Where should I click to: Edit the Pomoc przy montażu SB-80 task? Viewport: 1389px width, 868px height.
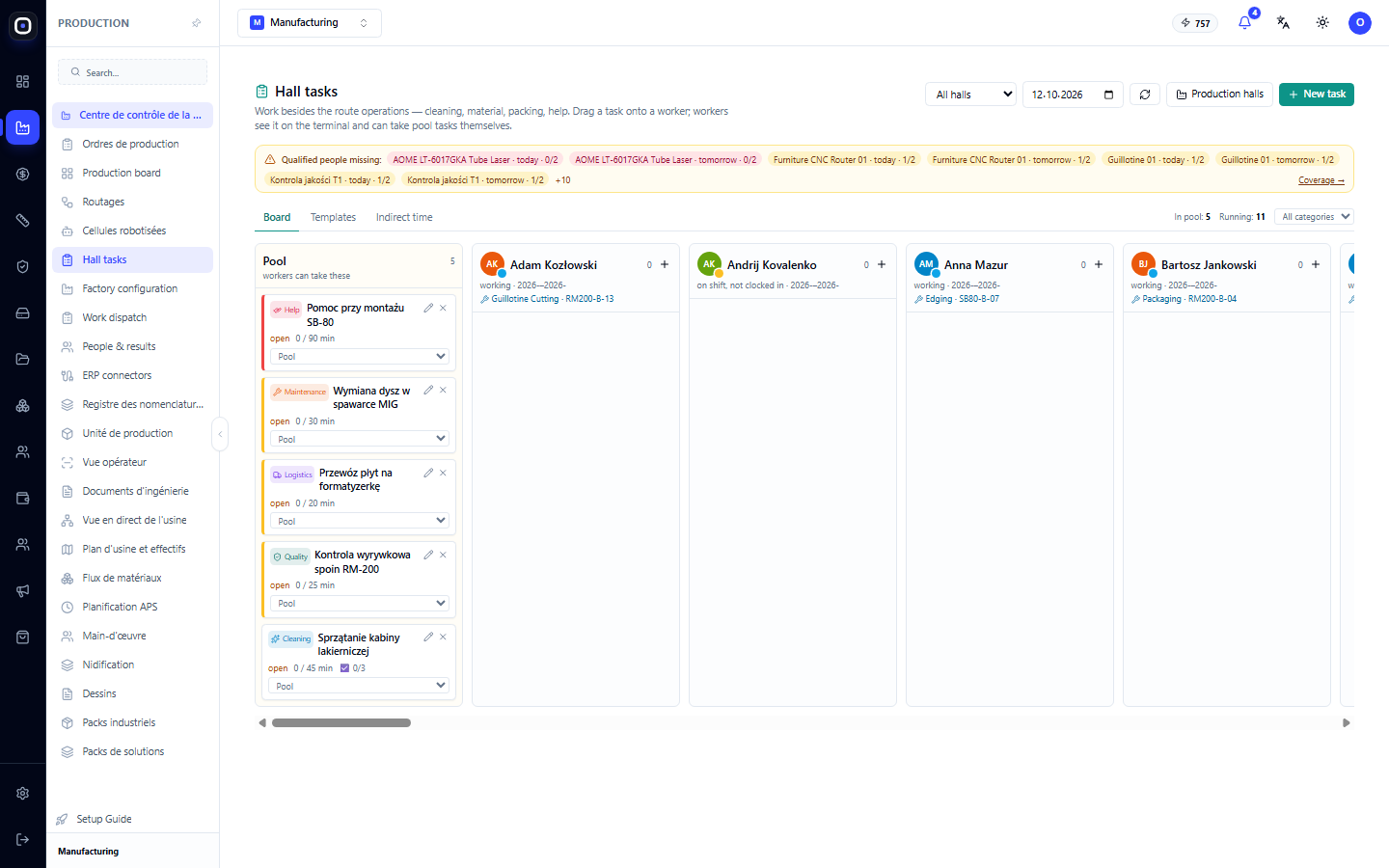pyautogui.click(x=428, y=308)
